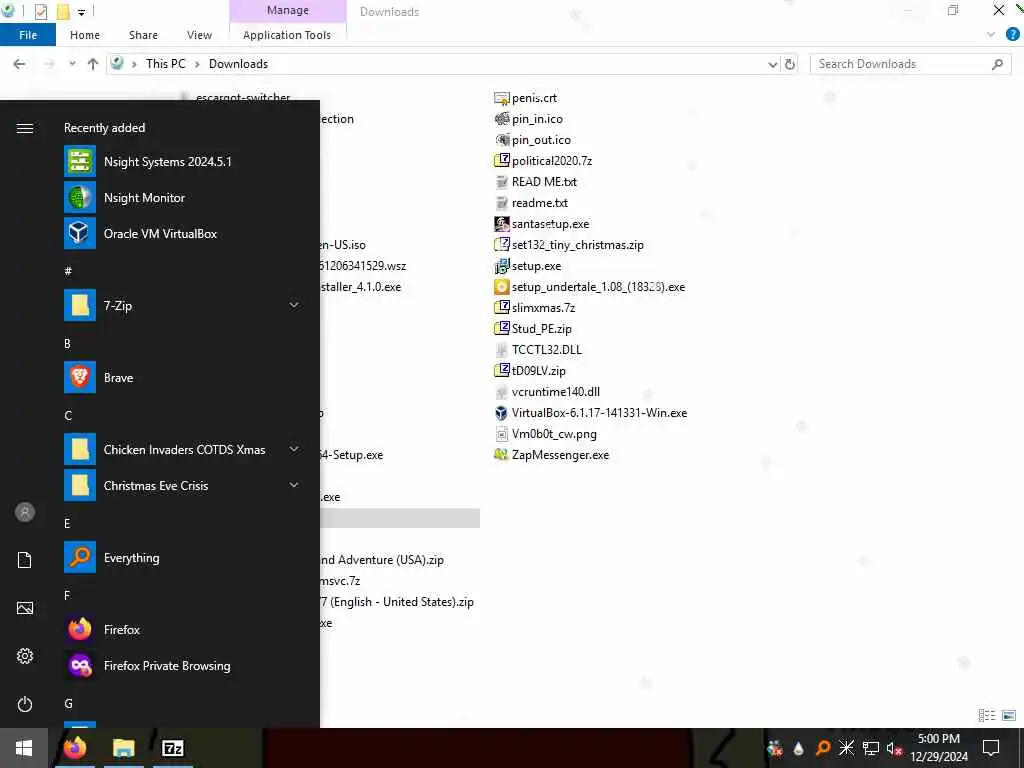
Task: Open the Everything tray search icon
Action: coord(823,748)
